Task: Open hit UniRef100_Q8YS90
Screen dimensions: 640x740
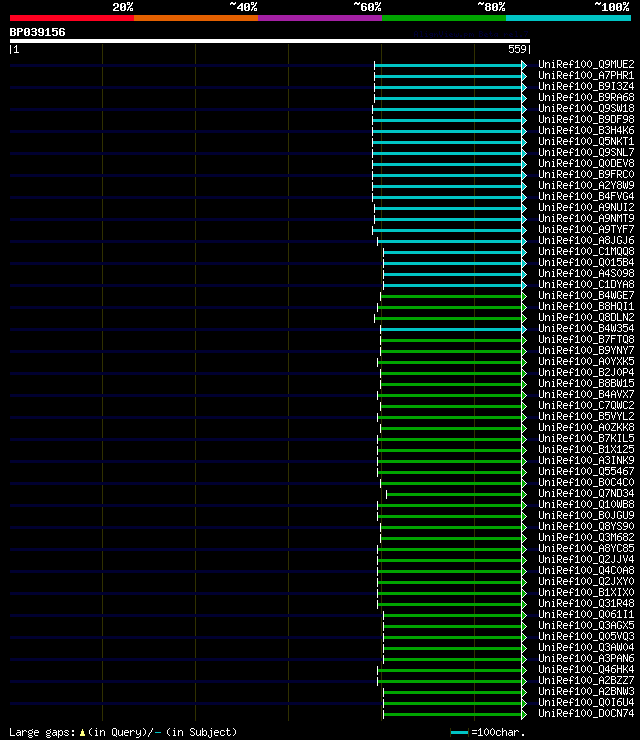Action: (x=586, y=526)
